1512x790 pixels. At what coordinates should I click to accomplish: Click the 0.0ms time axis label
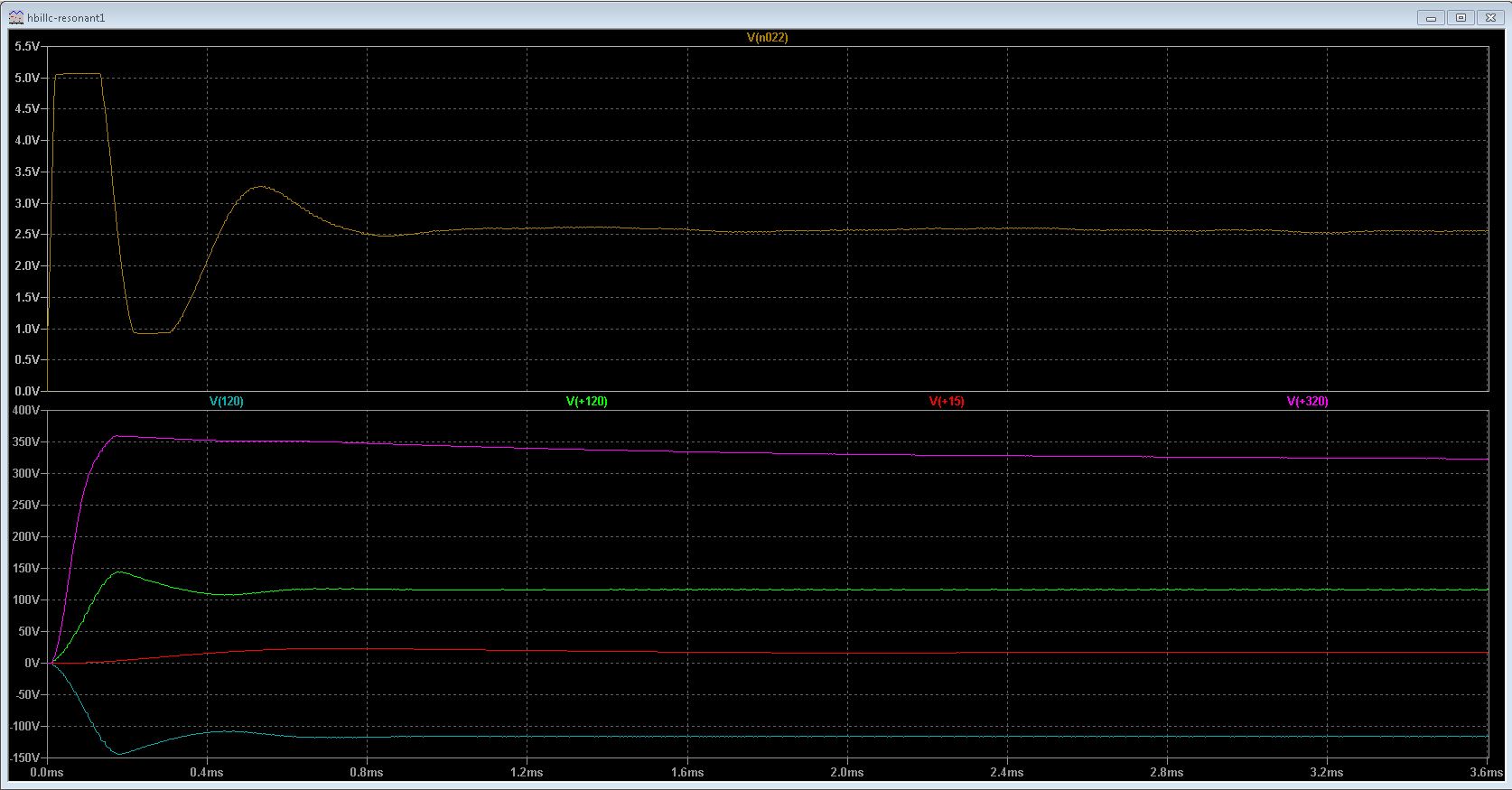(47, 773)
